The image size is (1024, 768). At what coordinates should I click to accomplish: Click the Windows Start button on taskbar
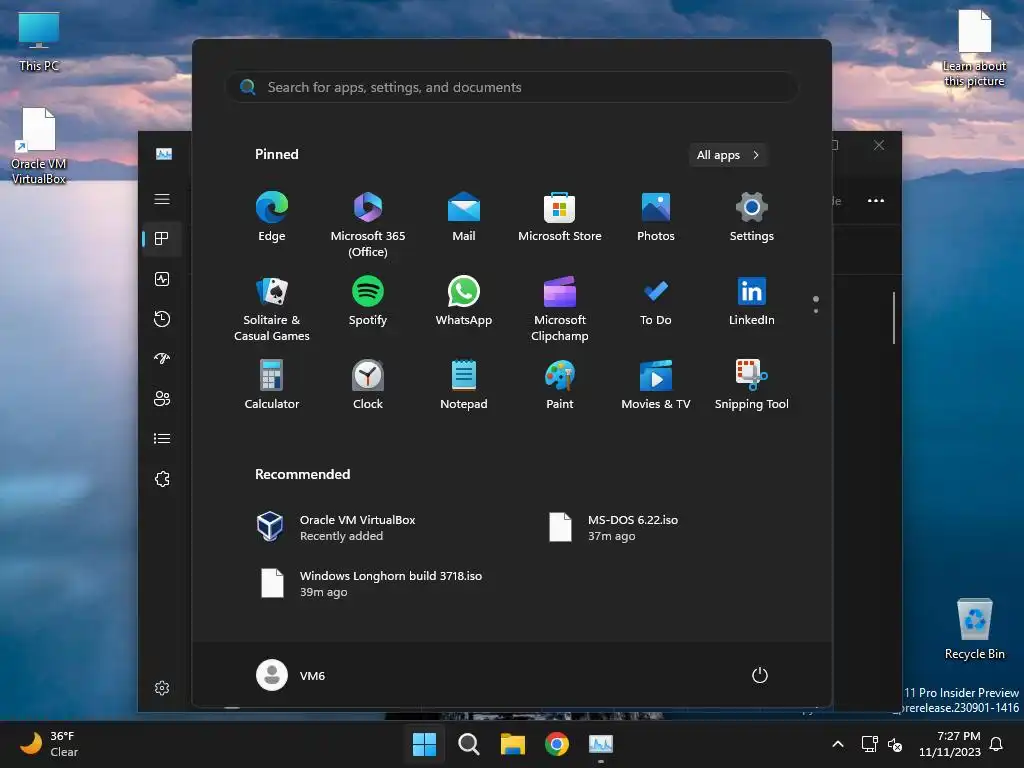tap(424, 744)
